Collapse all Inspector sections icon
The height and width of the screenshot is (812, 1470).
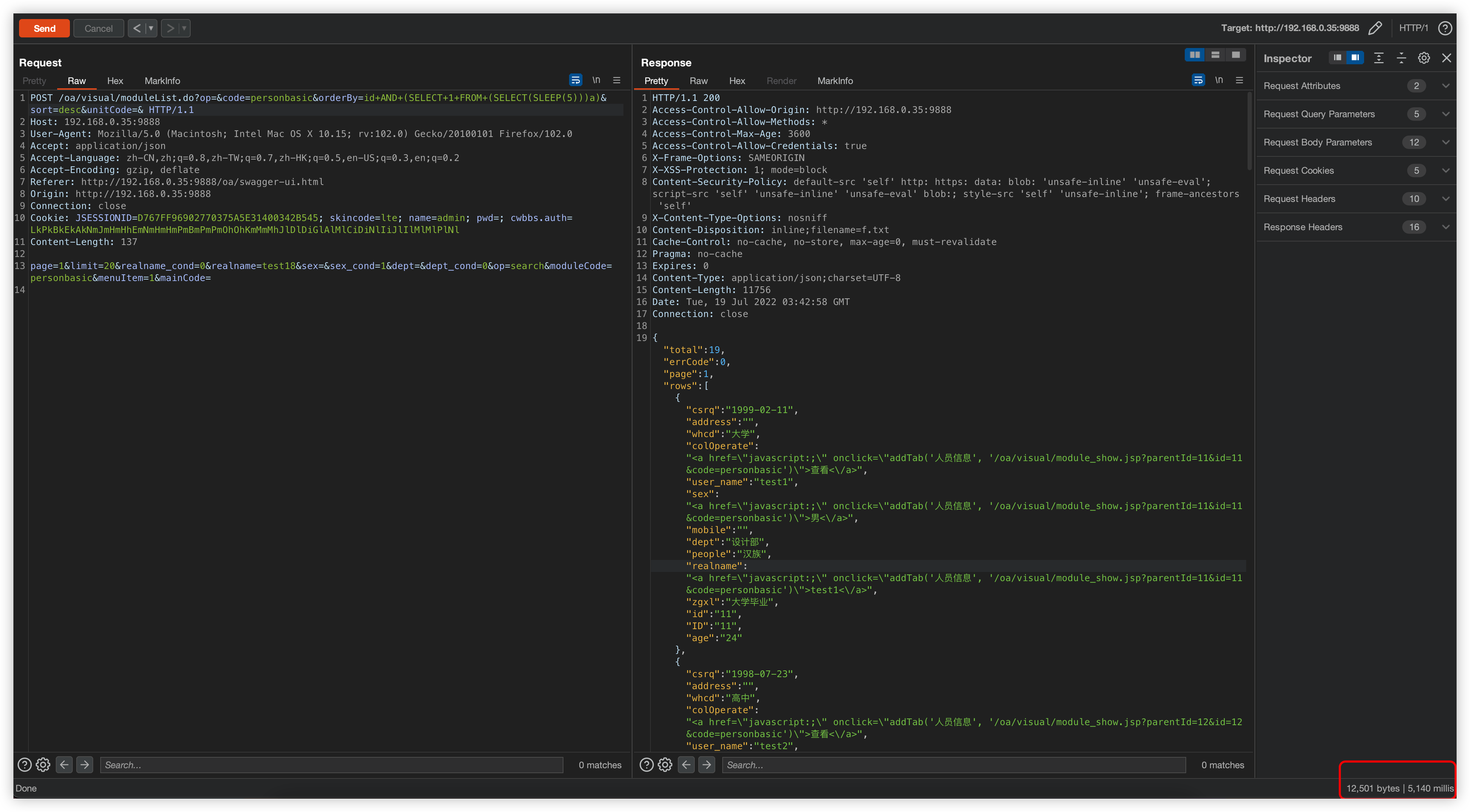point(1402,58)
